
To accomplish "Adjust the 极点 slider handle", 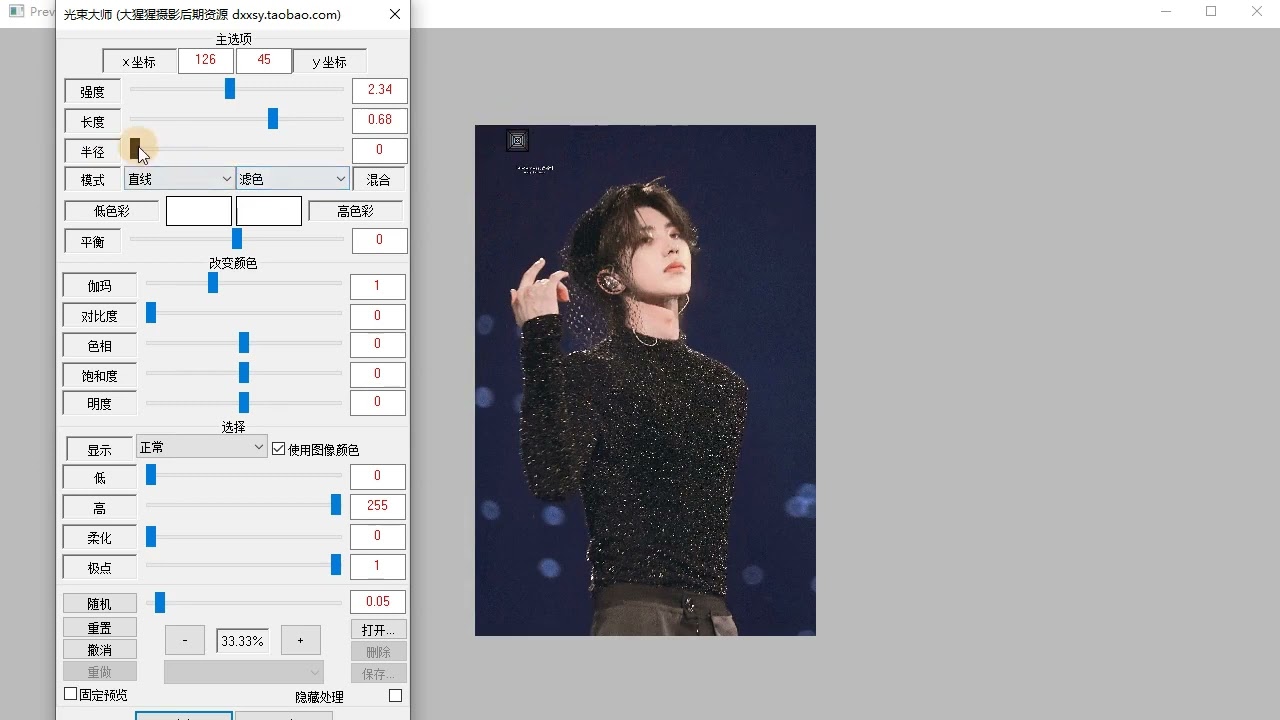I will click(x=336, y=565).
